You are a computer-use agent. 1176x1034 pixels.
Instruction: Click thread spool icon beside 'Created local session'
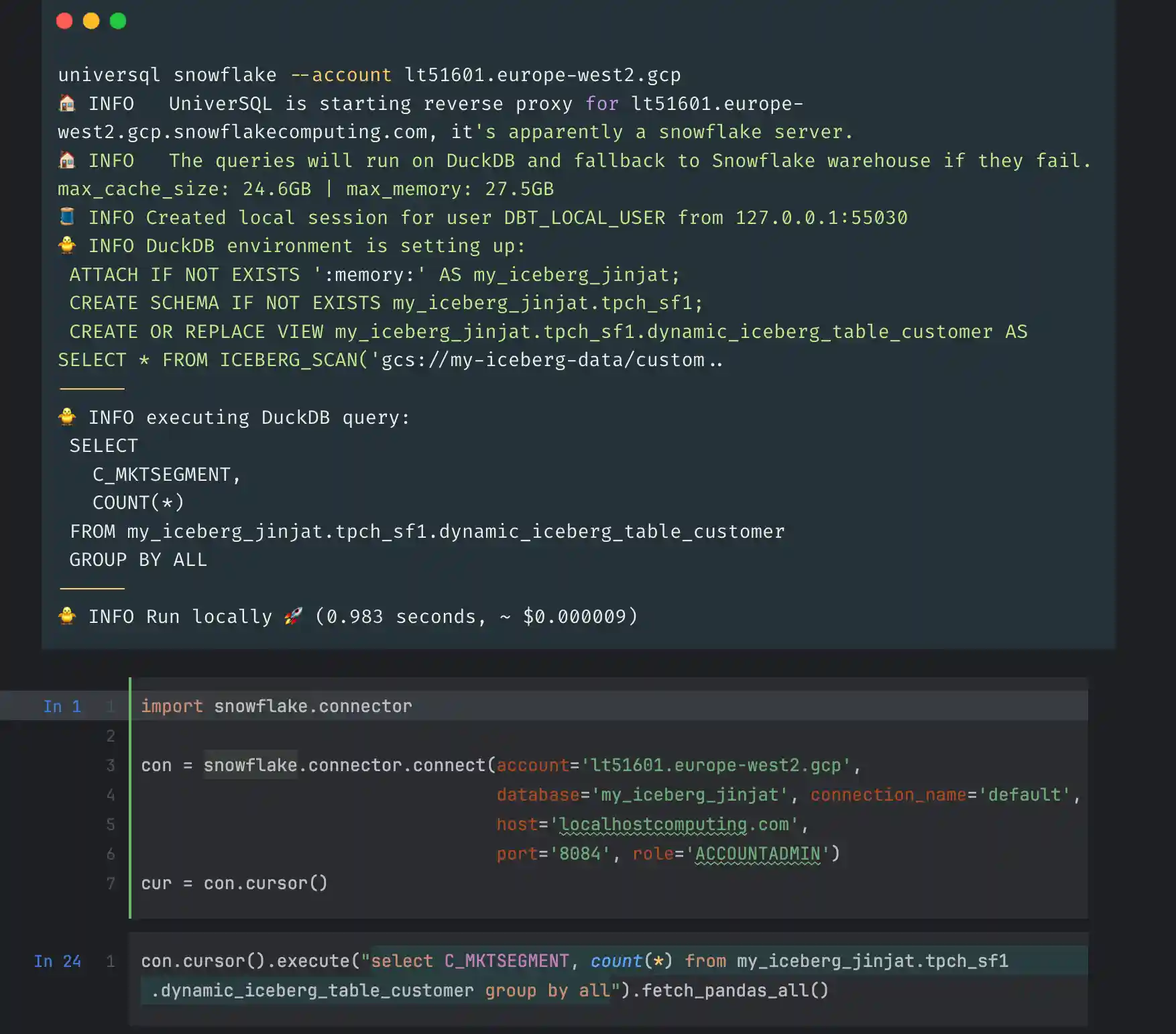(67, 217)
